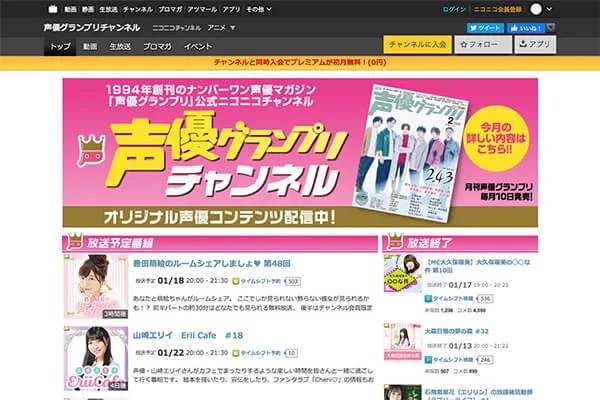Click the Facebook いいね! button
The image size is (600, 400).
526,28
